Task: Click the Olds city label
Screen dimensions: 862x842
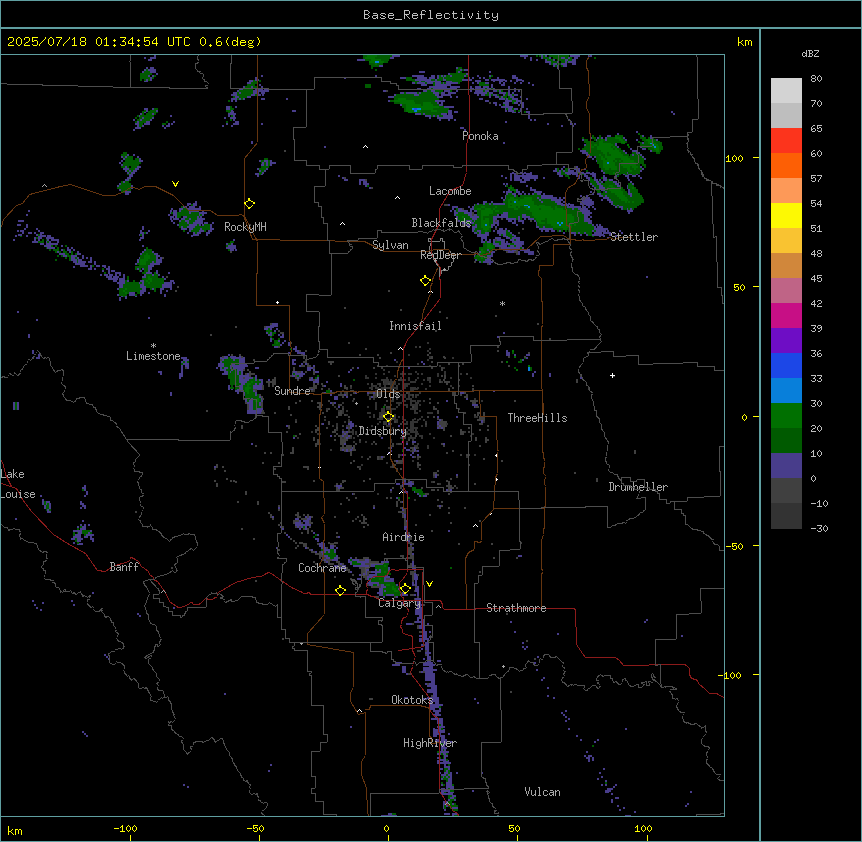Action: (388, 394)
